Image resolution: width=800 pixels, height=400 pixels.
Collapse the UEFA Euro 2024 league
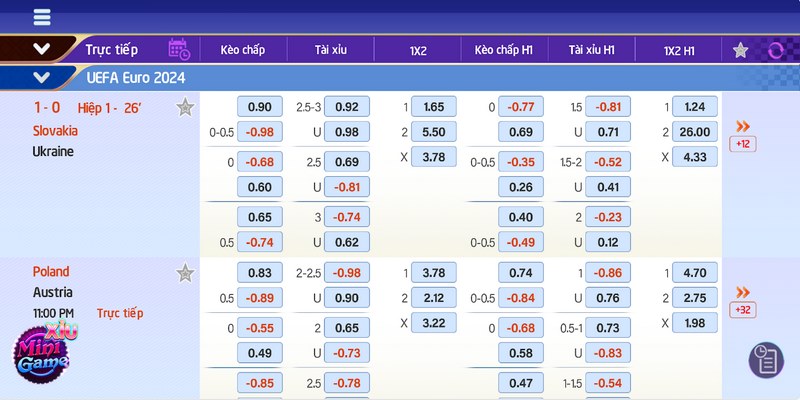[x=41, y=77]
